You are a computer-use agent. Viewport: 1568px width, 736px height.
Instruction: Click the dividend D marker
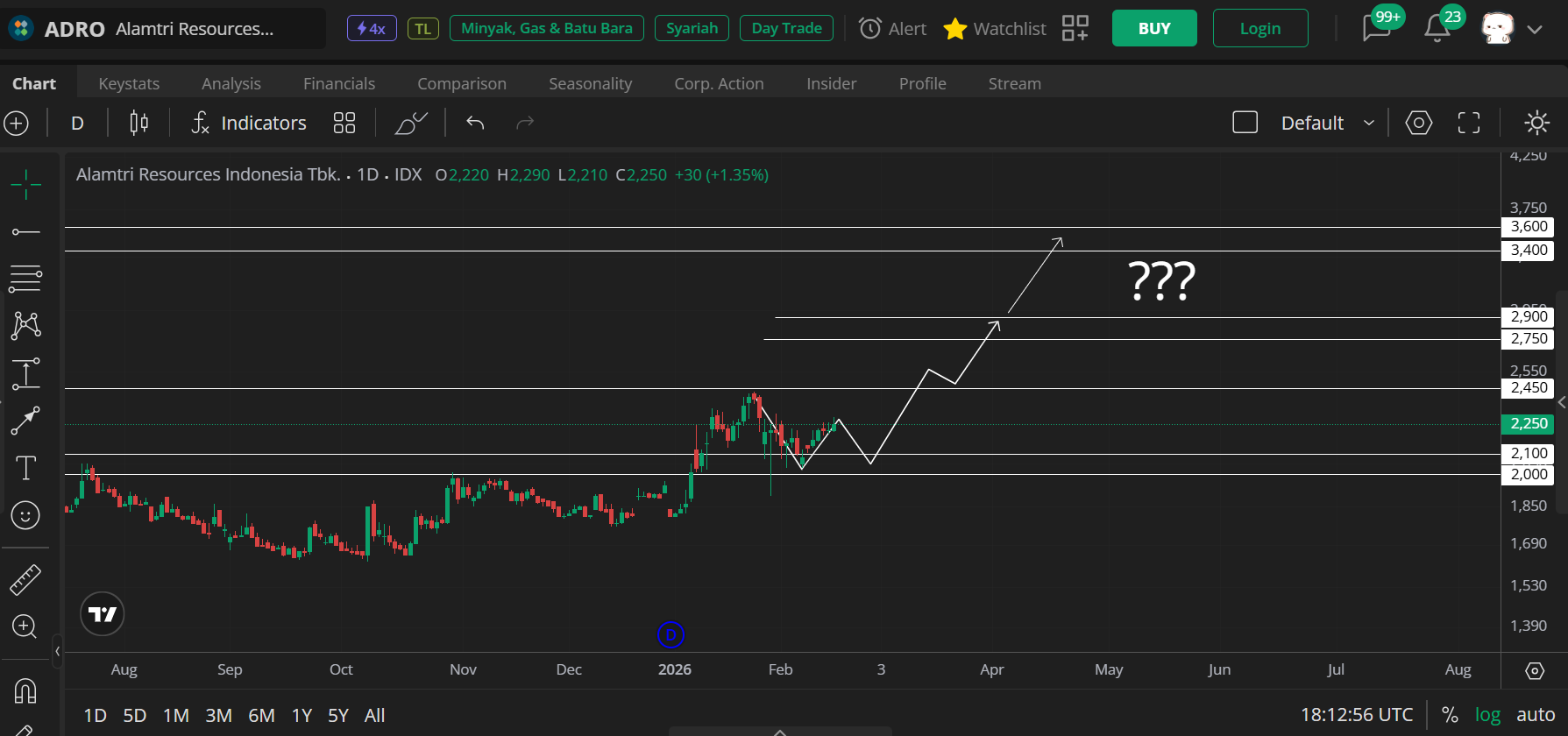click(x=670, y=634)
